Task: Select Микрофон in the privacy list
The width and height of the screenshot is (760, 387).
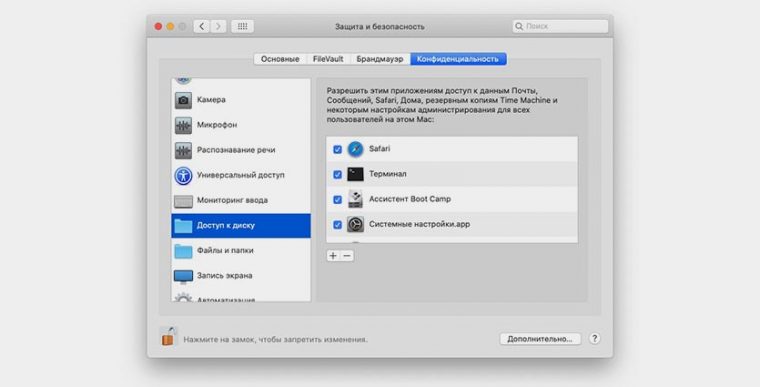Action: tap(241, 125)
